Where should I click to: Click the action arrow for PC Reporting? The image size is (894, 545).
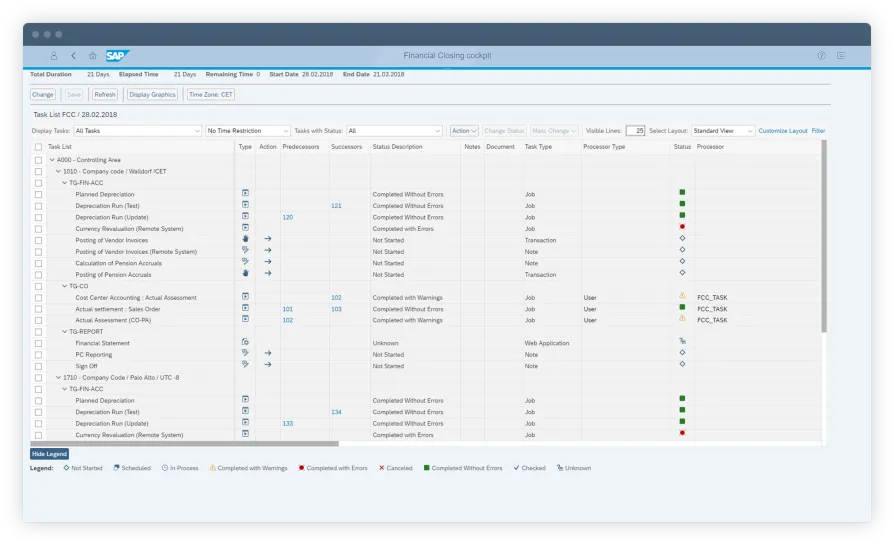tap(268, 354)
